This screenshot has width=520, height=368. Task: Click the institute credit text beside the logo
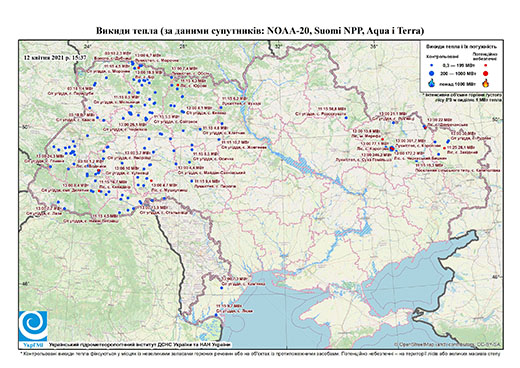(x=139, y=345)
